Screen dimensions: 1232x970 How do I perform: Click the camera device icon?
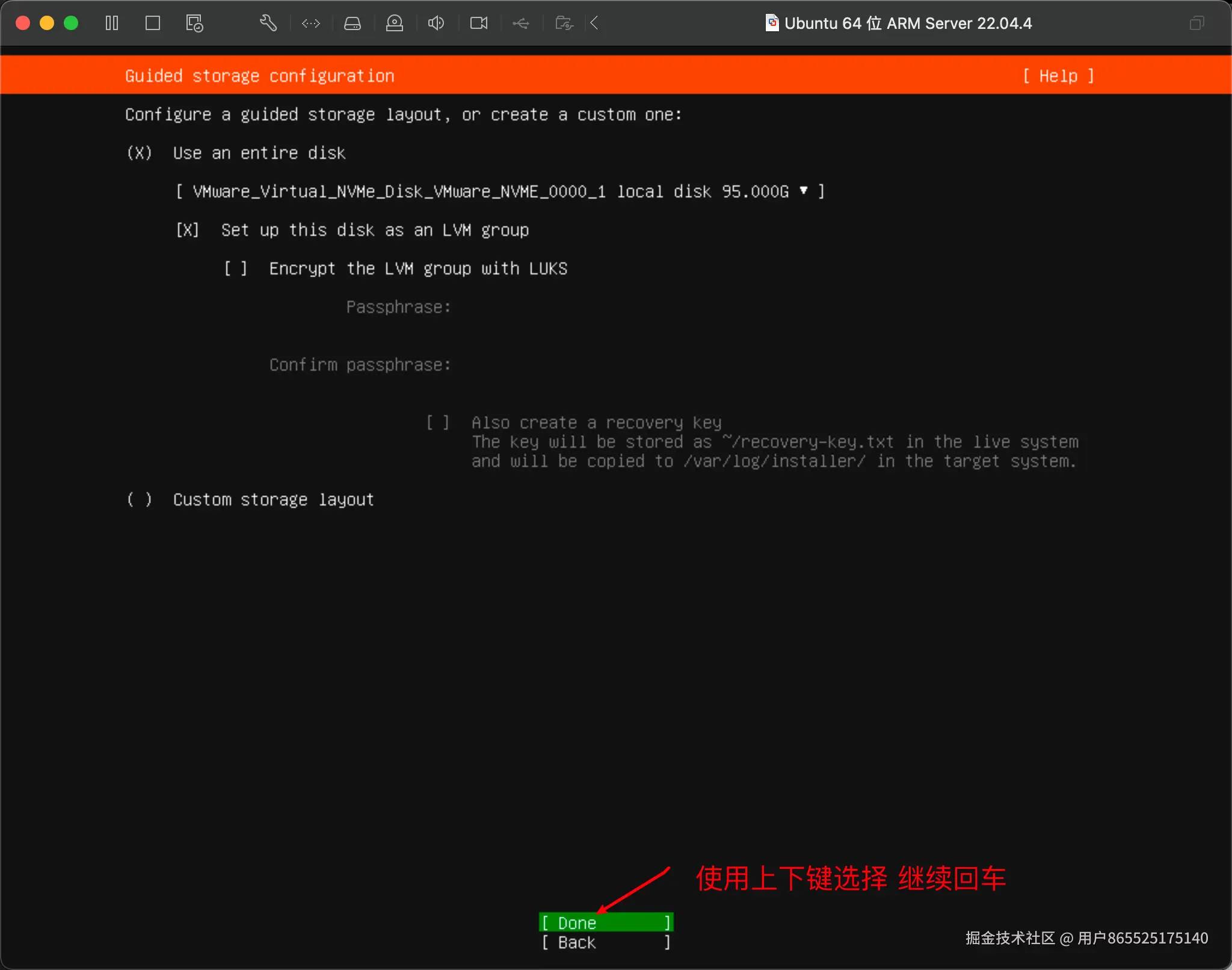(x=479, y=23)
